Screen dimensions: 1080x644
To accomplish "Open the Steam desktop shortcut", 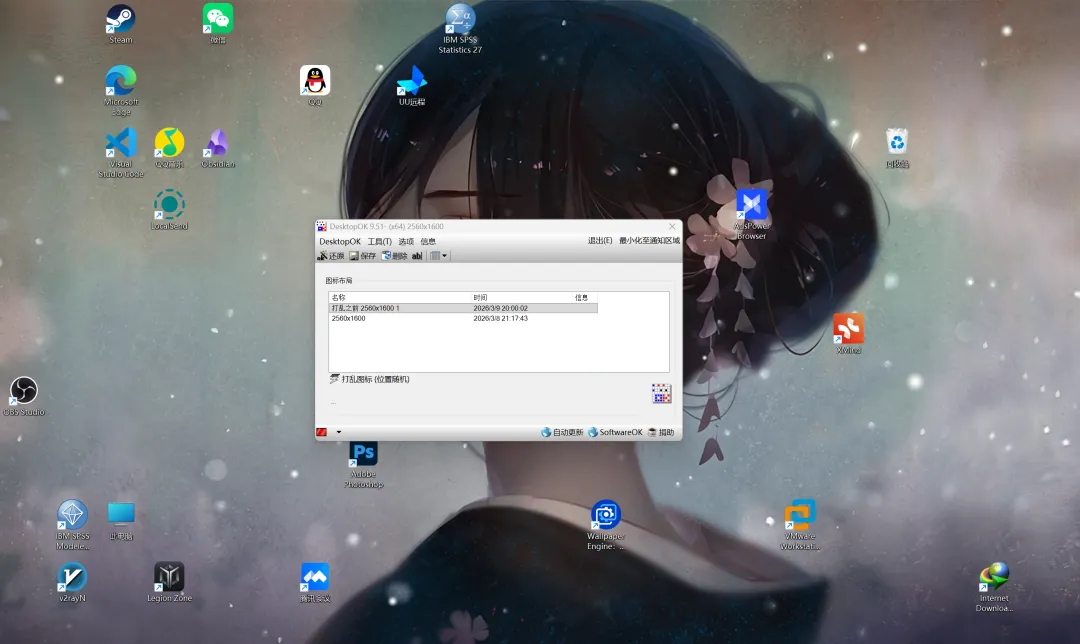I will coord(121,24).
